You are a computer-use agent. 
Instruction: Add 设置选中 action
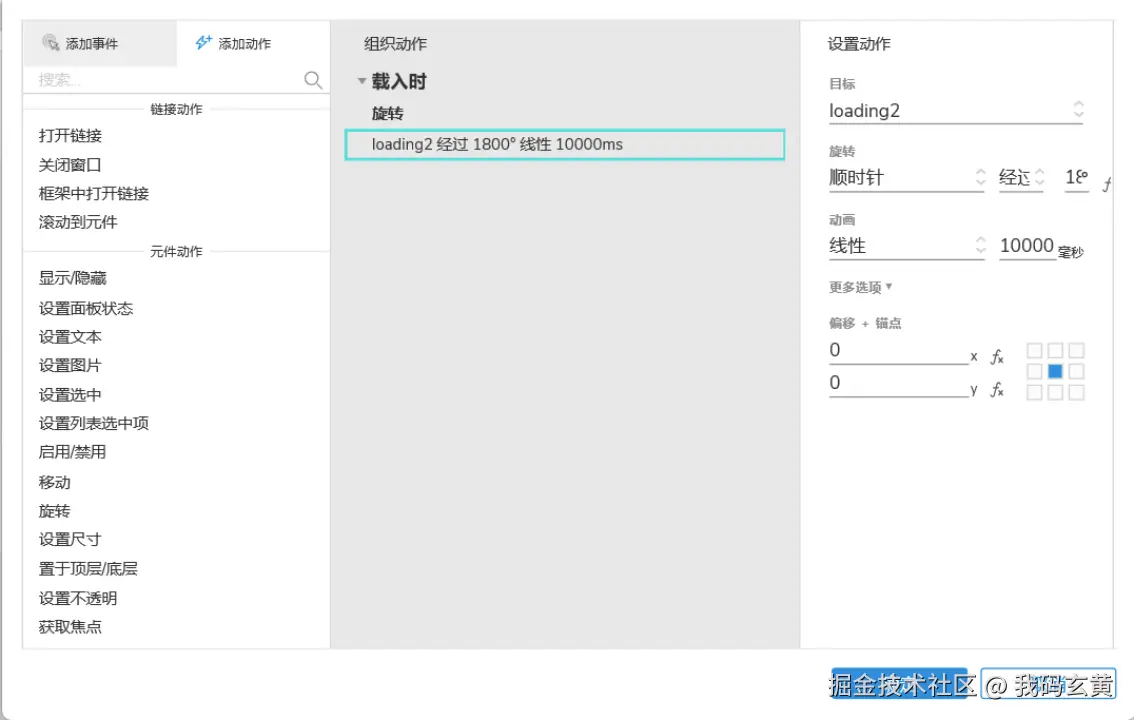point(70,395)
